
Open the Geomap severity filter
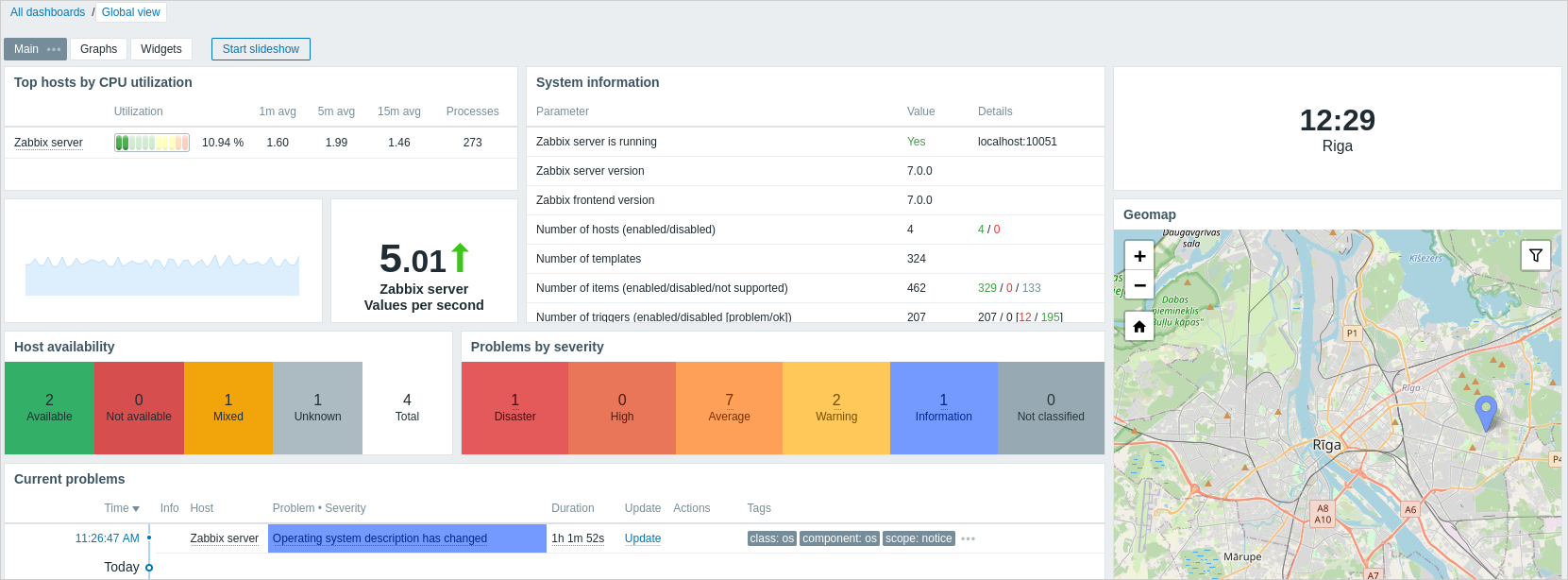[1536, 255]
